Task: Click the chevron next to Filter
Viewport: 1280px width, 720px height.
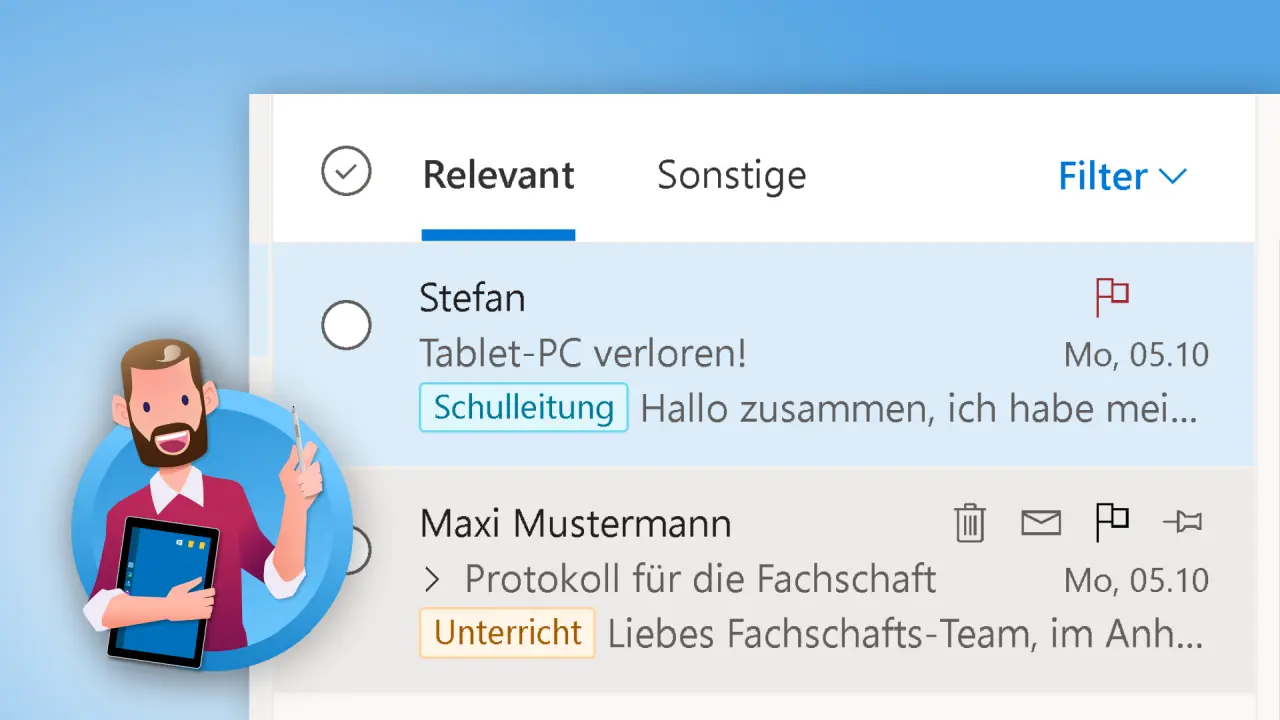Action: point(1172,178)
